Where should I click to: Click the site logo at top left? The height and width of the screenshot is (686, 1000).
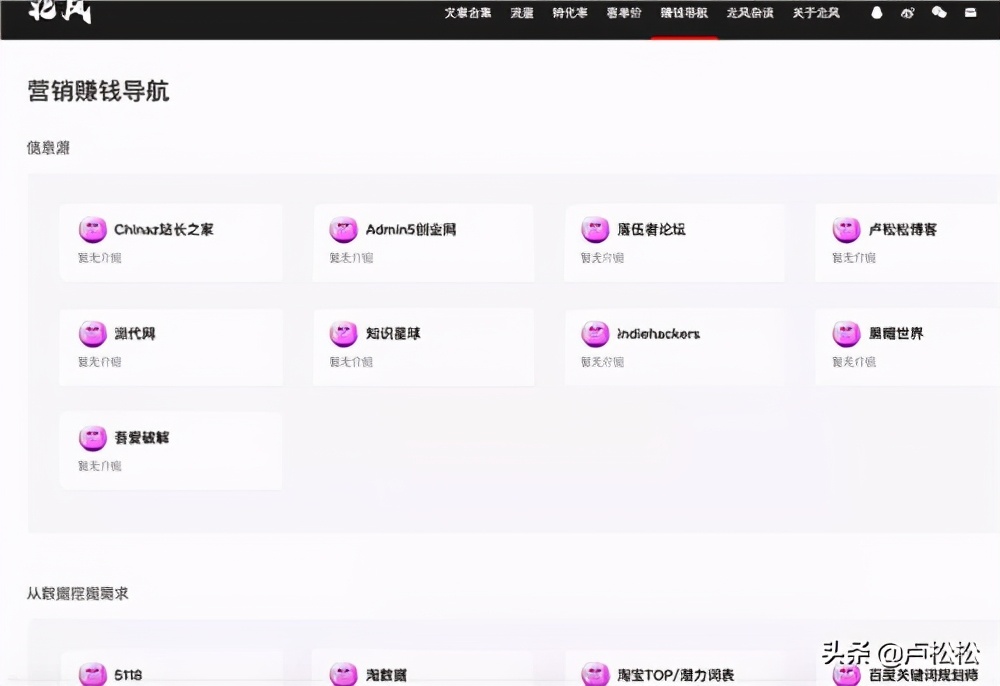tap(55, 13)
